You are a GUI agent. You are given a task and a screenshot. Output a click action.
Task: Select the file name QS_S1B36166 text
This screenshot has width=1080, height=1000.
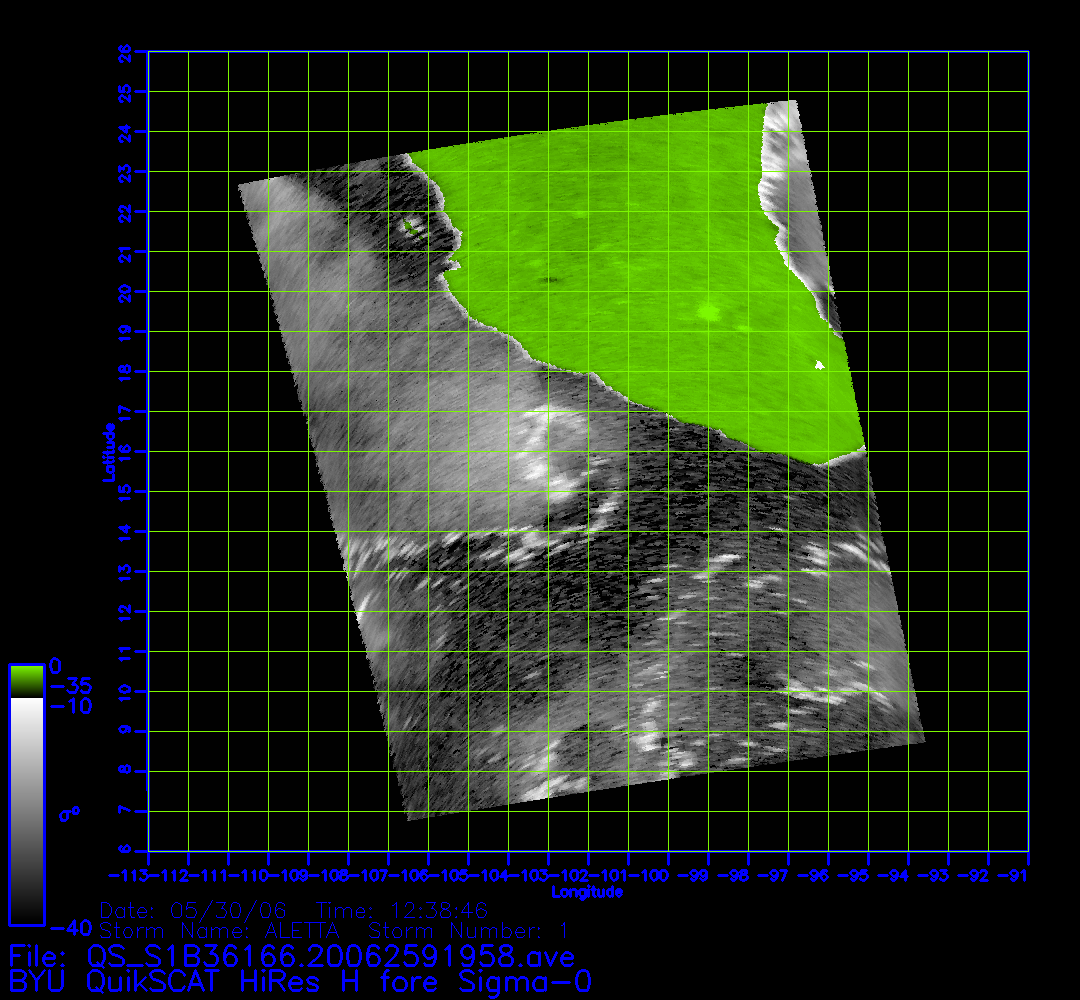[x=330, y=957]
